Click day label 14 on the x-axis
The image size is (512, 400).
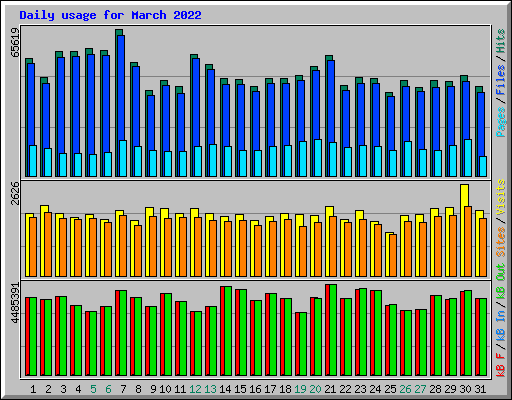225,389
